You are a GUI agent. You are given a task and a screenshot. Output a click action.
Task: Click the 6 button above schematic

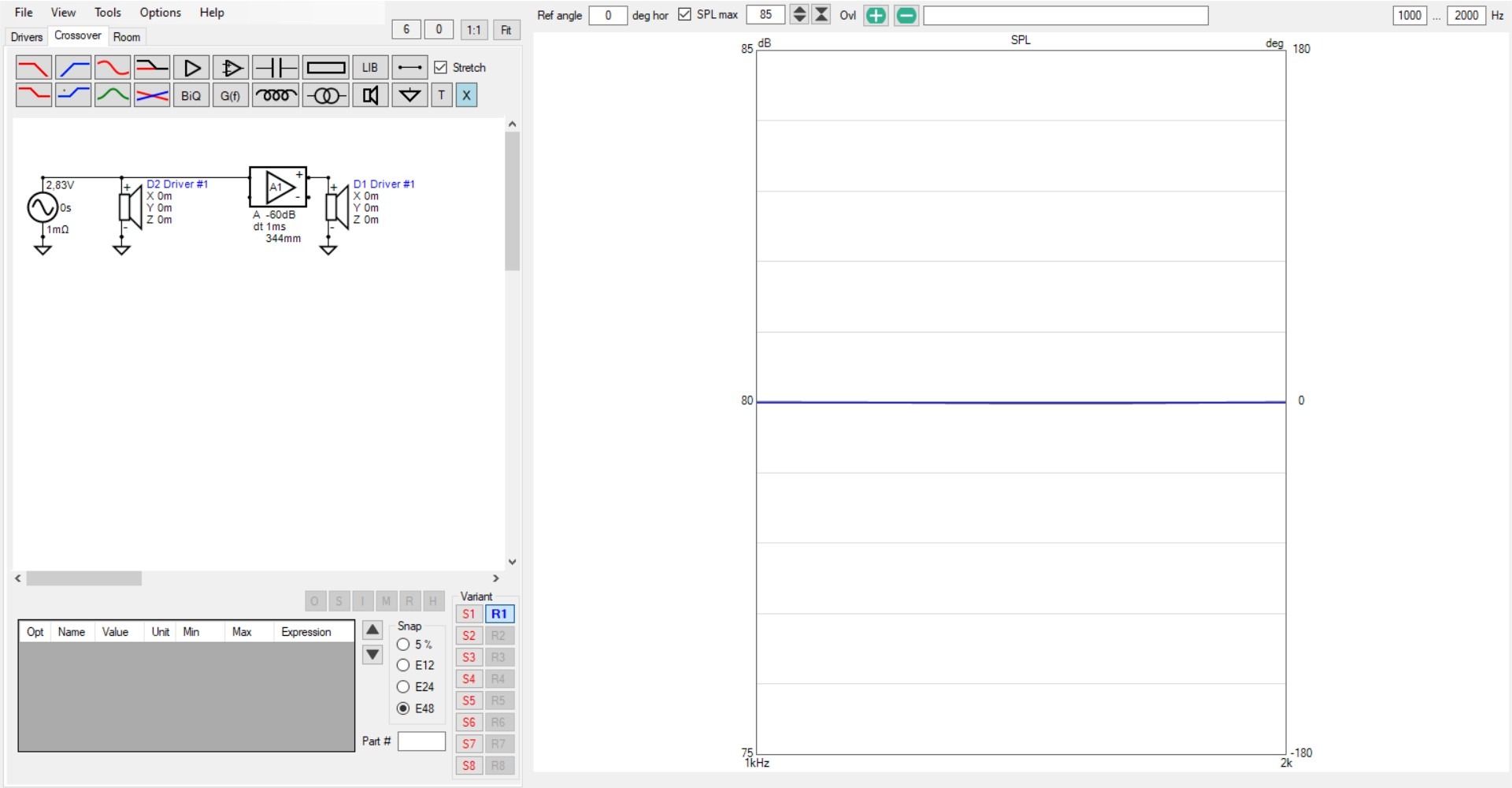[x=406, y=30]
